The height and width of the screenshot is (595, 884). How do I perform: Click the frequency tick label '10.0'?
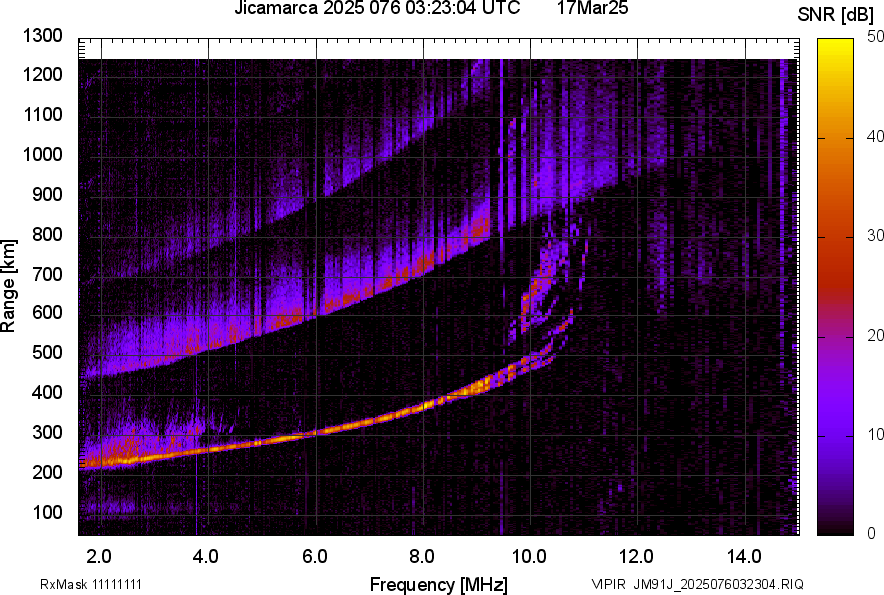(529, 557)
